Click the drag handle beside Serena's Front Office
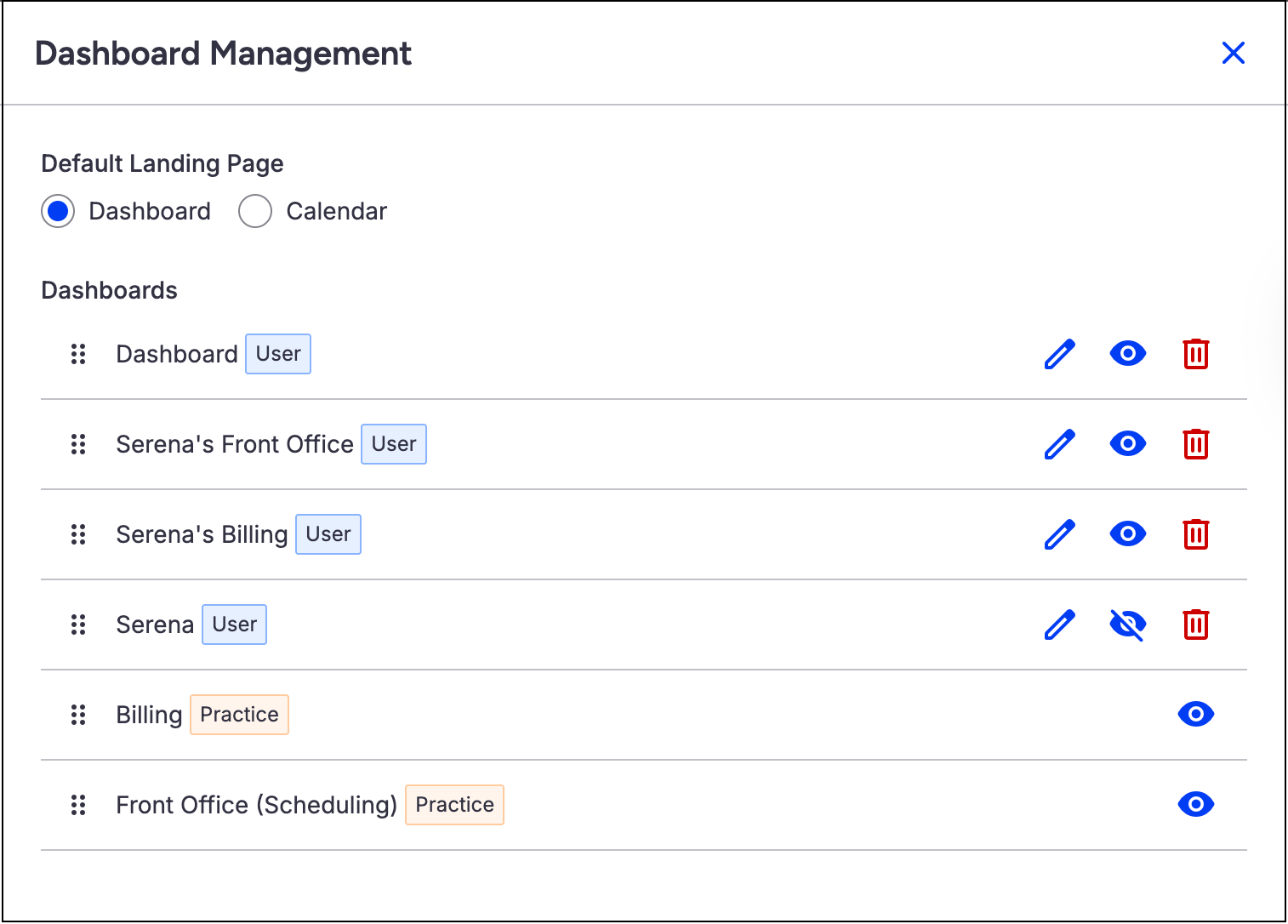 pos(78,444)
